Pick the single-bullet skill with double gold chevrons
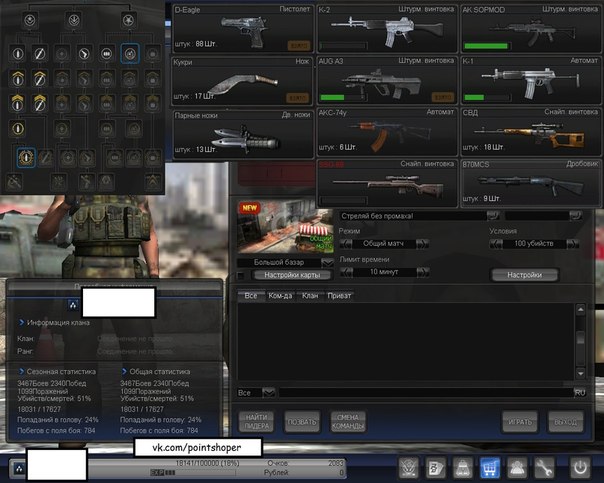Screen dimensions: 604x483 tap(18, 103)
